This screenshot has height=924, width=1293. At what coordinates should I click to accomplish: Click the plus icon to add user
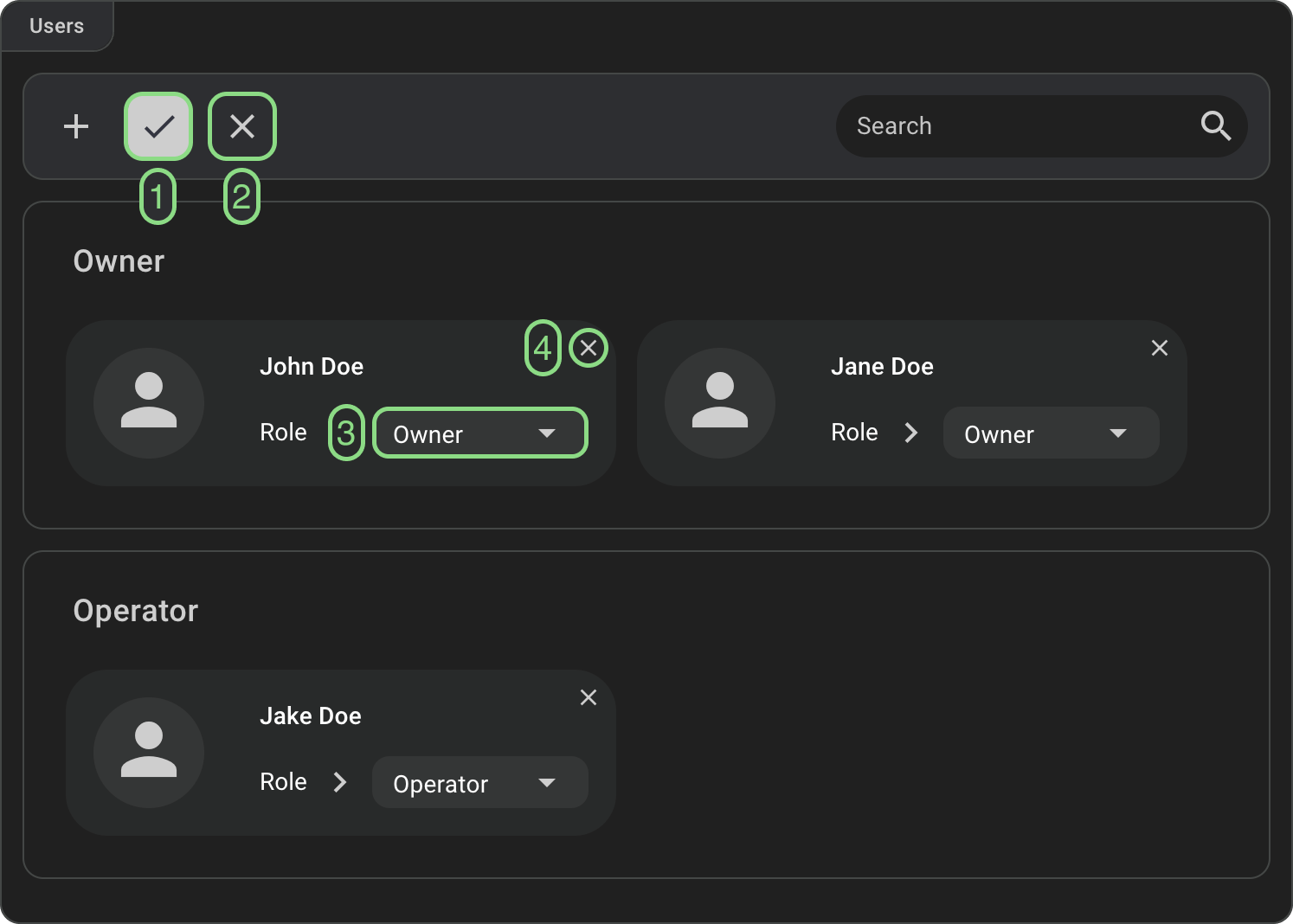tap(76, 126)
